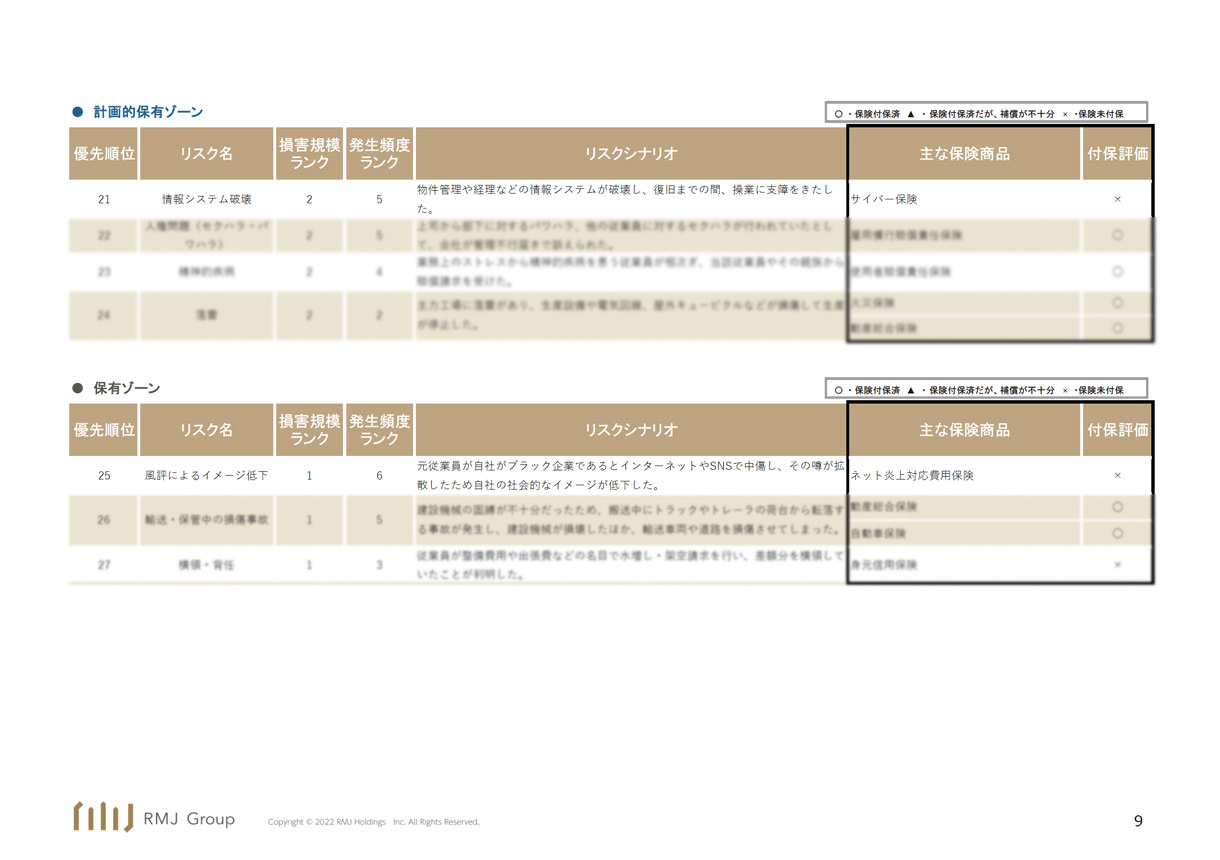
Task: Click 発生頻度ランク header in the 保有ゾーン table
Action: coord(379,430)
